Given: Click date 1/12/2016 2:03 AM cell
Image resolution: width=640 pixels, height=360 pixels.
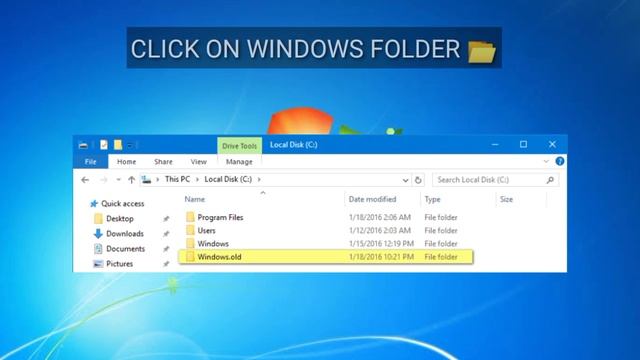Looking at the screenshot, I should (x=380, y=230).
